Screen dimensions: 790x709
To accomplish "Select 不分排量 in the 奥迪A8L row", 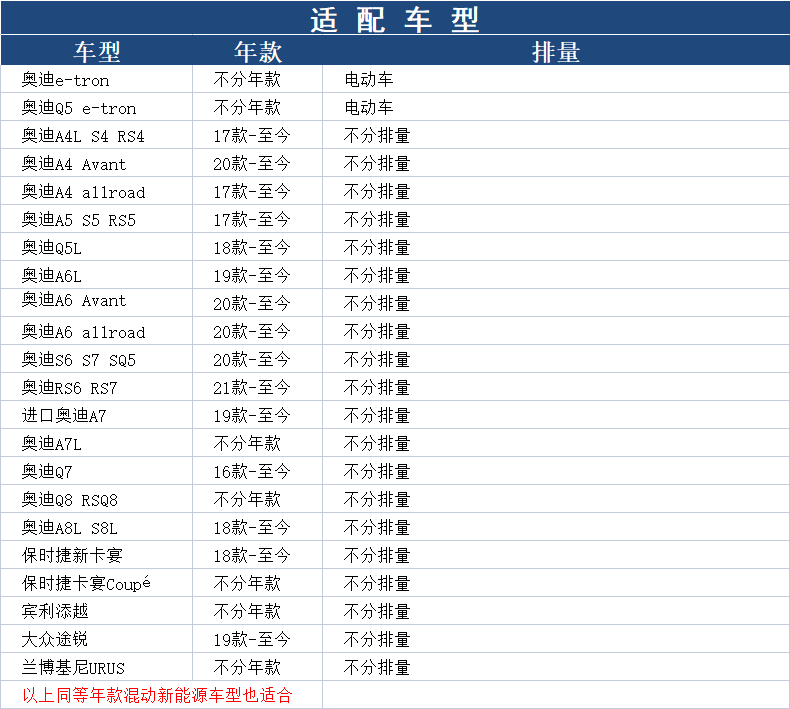I will click(x=377, y=528).
